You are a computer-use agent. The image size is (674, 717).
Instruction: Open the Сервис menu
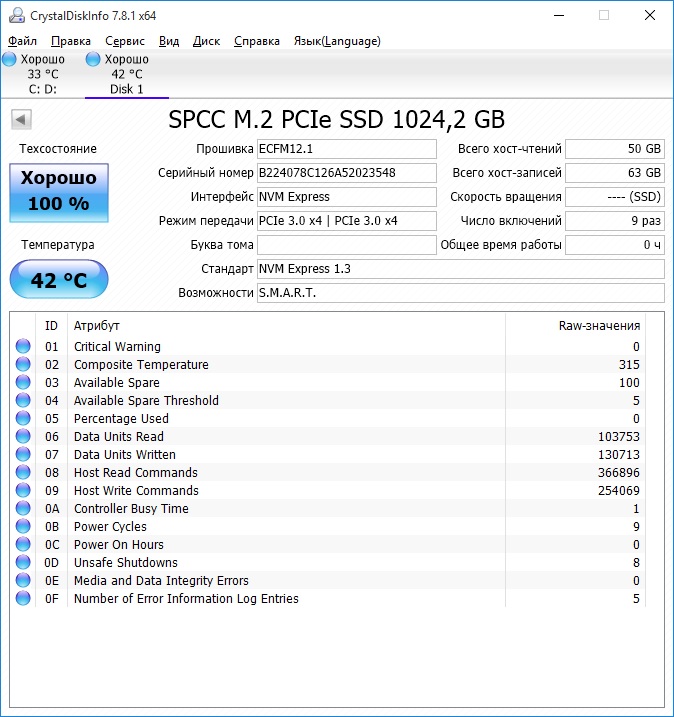click(x=125, y=41)
